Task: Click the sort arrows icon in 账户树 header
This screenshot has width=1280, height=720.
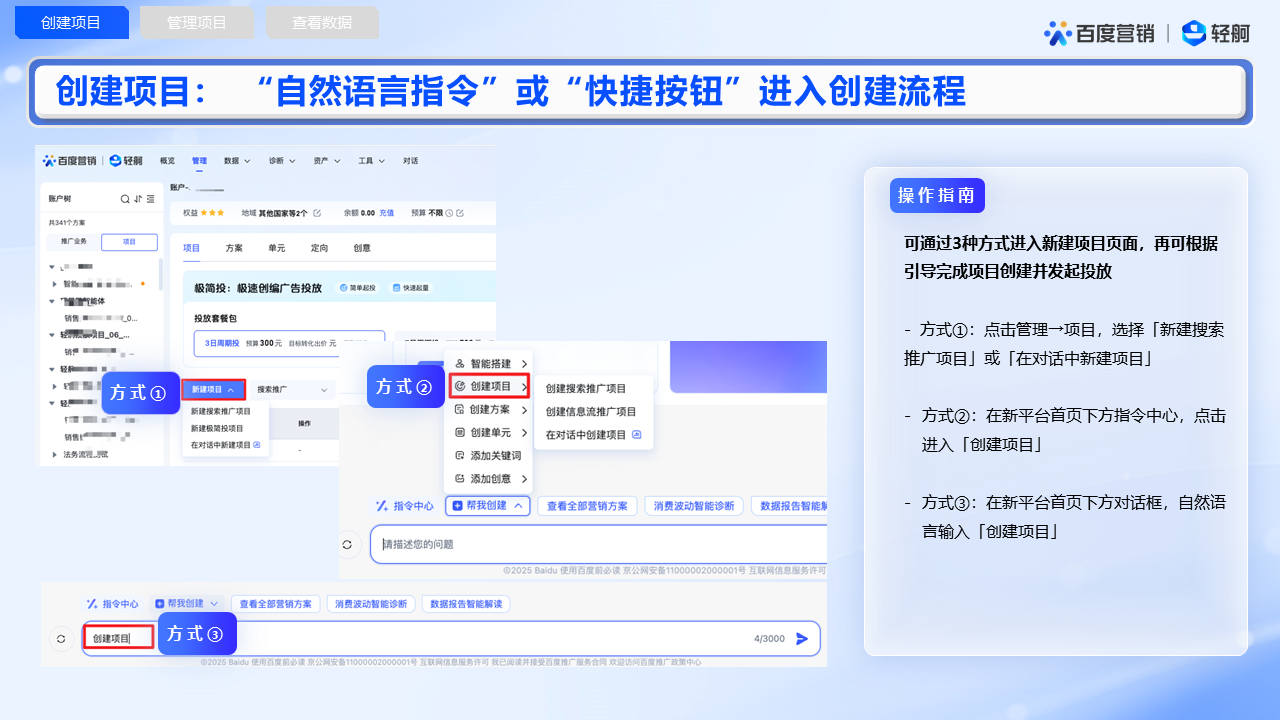Action: click(138, 199)
